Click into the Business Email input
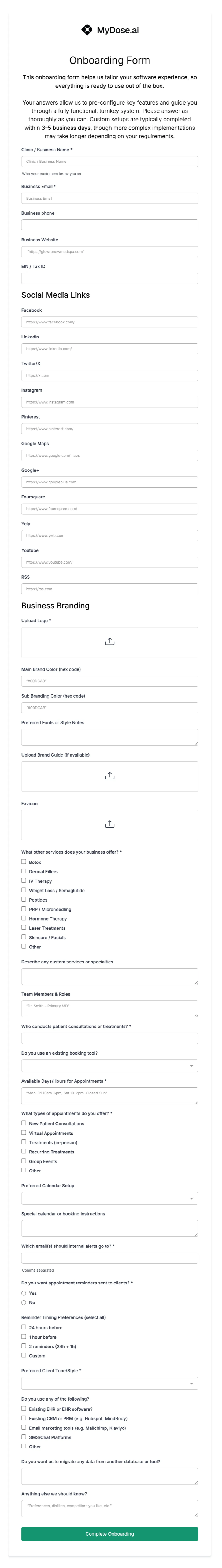 click(109, 198)
